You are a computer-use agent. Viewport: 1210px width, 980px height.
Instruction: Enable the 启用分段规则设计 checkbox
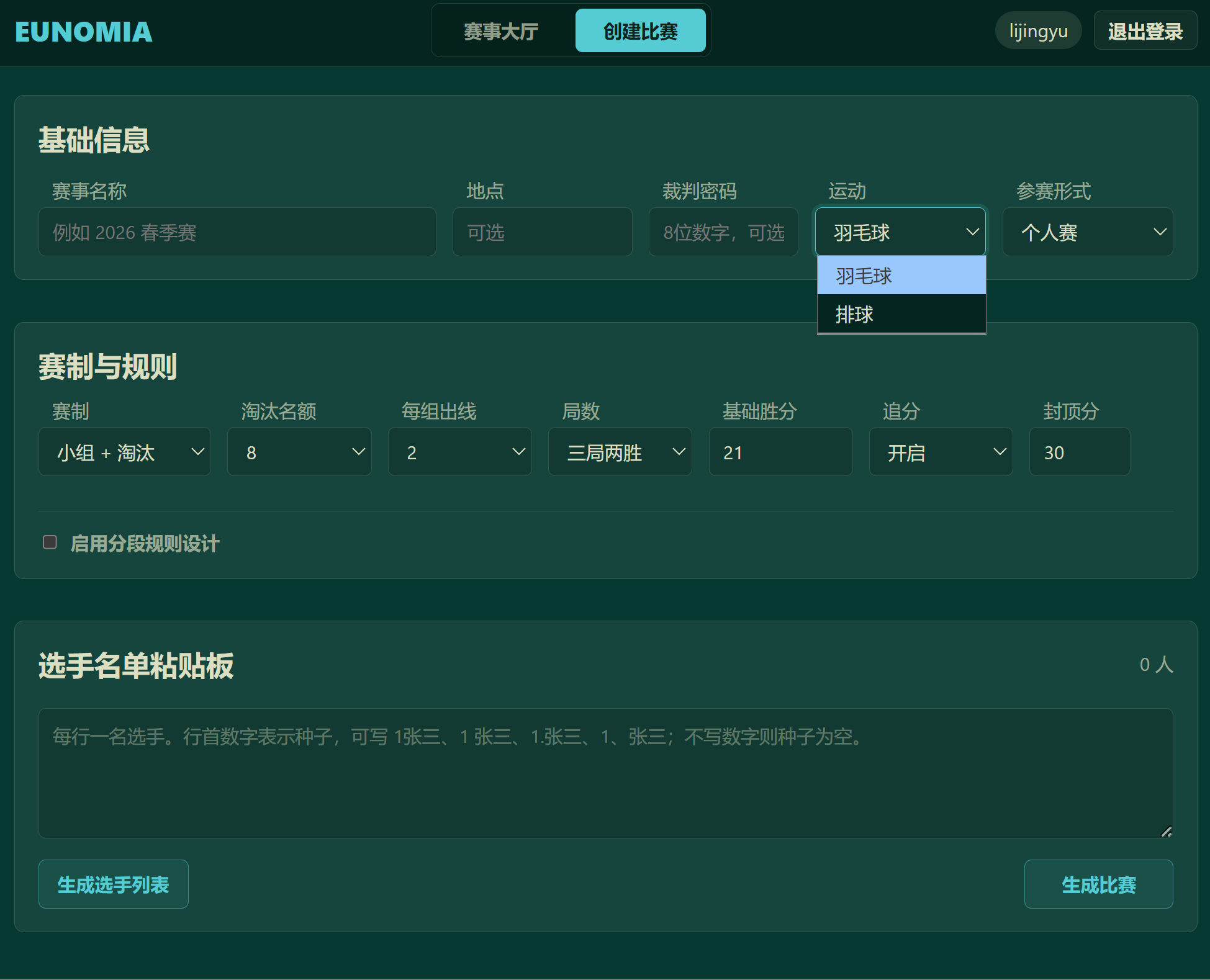[50, 542]
